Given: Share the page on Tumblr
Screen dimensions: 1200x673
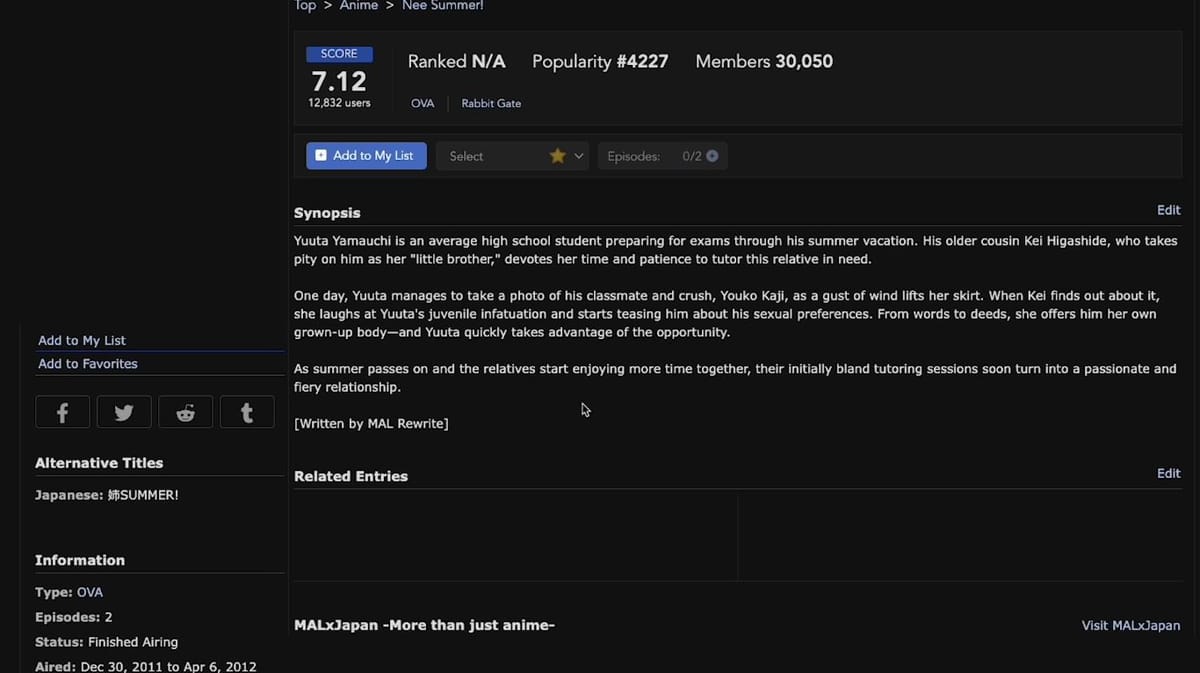Looking at the screenshot, I should 247,413.
